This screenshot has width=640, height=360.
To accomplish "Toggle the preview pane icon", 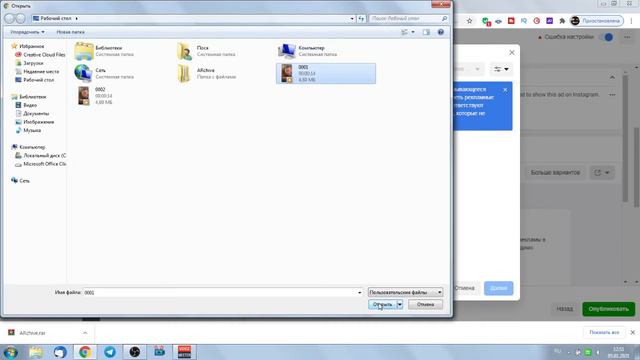I will point(426,32).
